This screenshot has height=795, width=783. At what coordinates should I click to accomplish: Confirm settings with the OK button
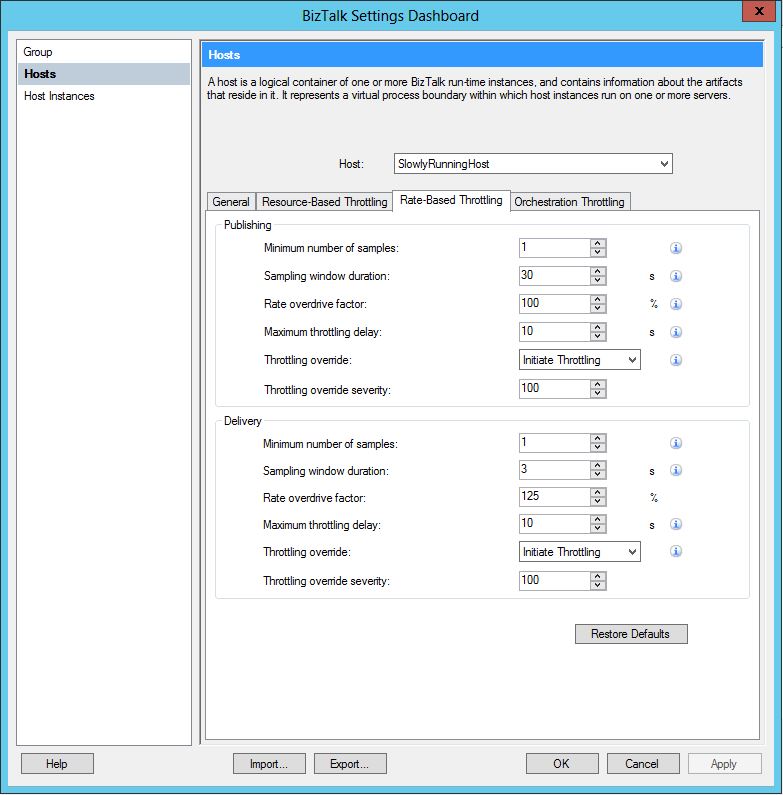tap(562, 764)
